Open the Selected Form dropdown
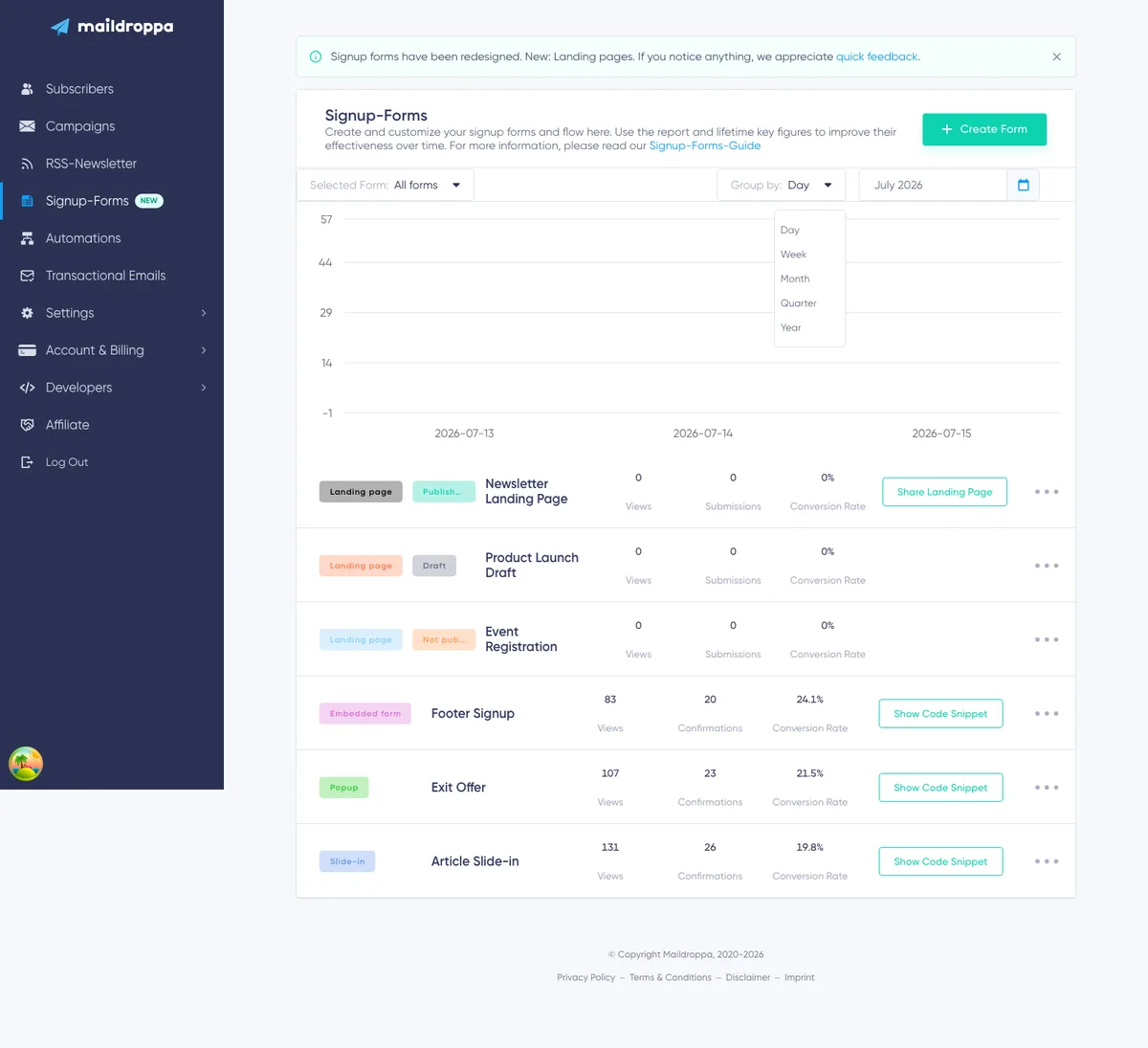This screenshot has width=1148, height=1048. click(386, 185)
